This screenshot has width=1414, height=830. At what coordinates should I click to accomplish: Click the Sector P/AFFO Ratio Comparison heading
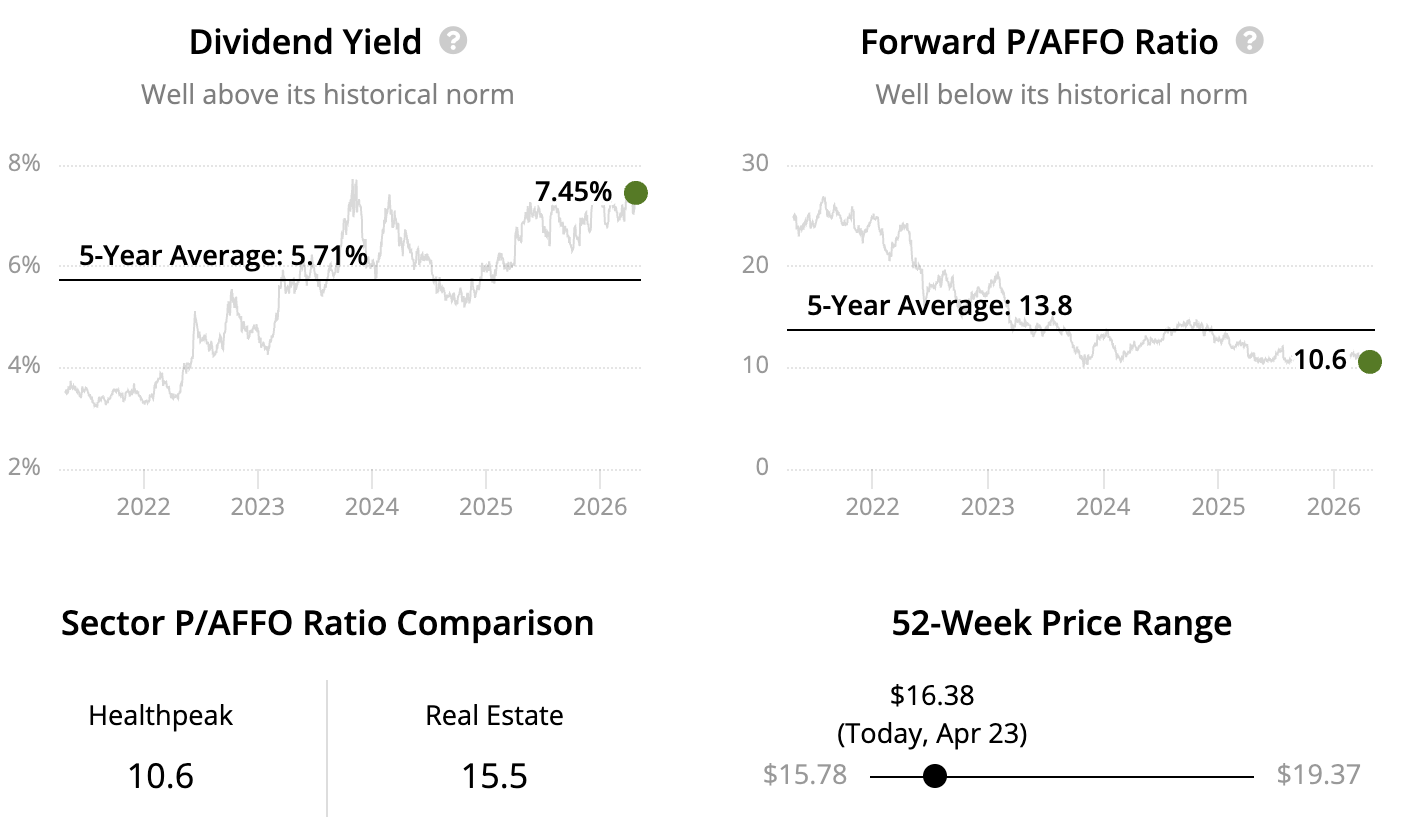point(327,623)
